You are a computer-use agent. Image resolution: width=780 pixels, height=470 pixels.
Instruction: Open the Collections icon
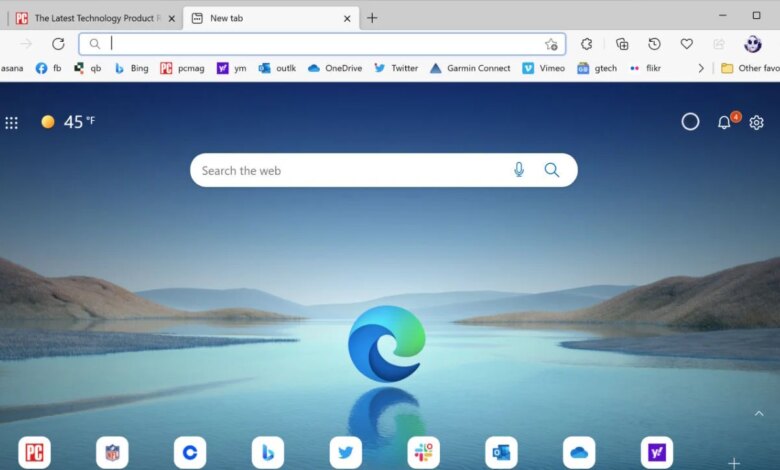click(622, 44)
